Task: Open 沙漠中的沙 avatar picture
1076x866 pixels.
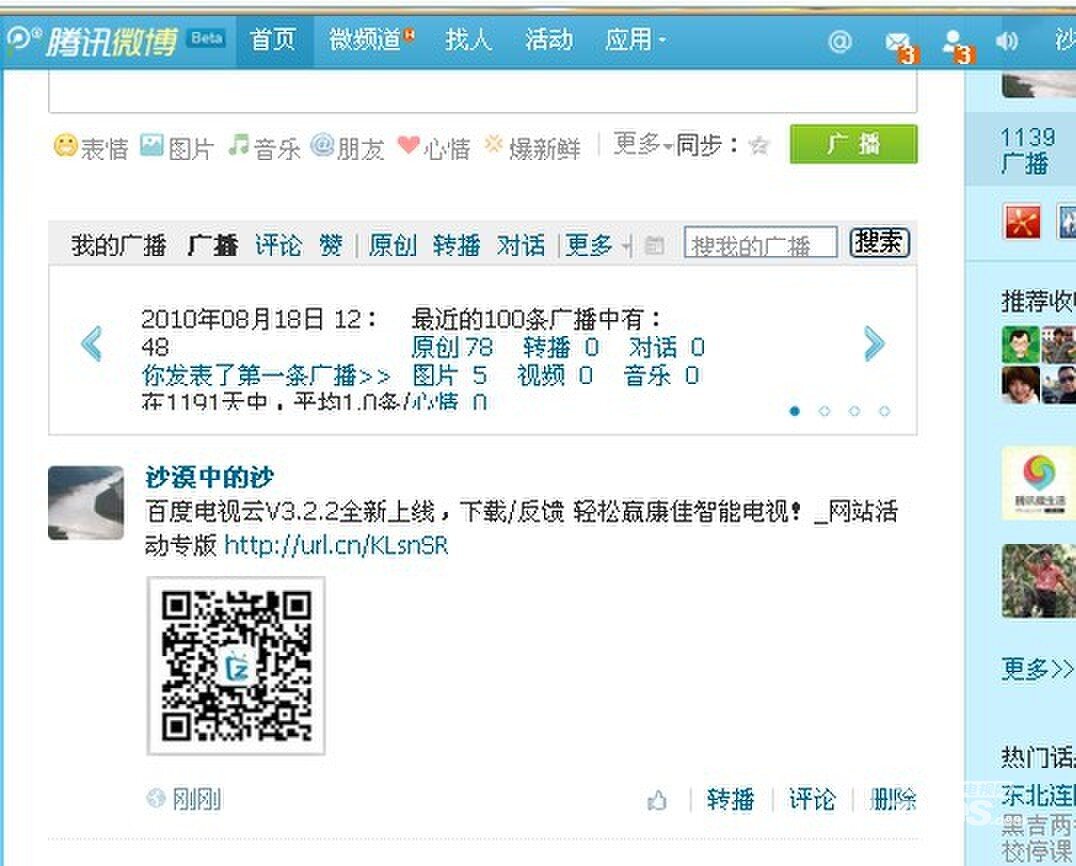Action: (86, 503)
